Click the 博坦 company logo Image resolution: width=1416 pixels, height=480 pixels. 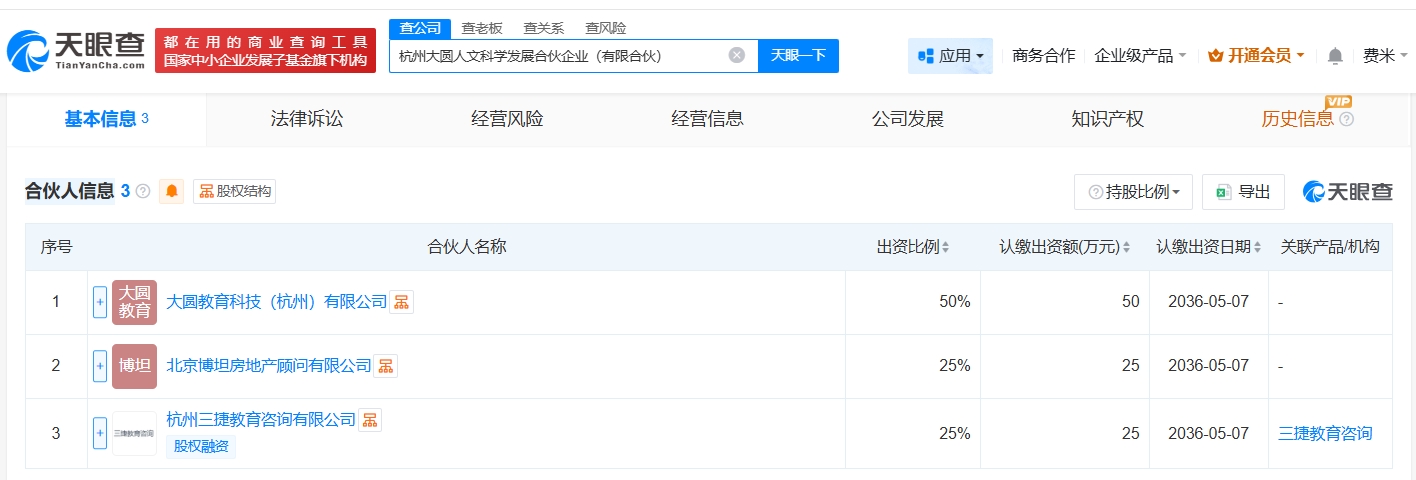tap(135, 366)
